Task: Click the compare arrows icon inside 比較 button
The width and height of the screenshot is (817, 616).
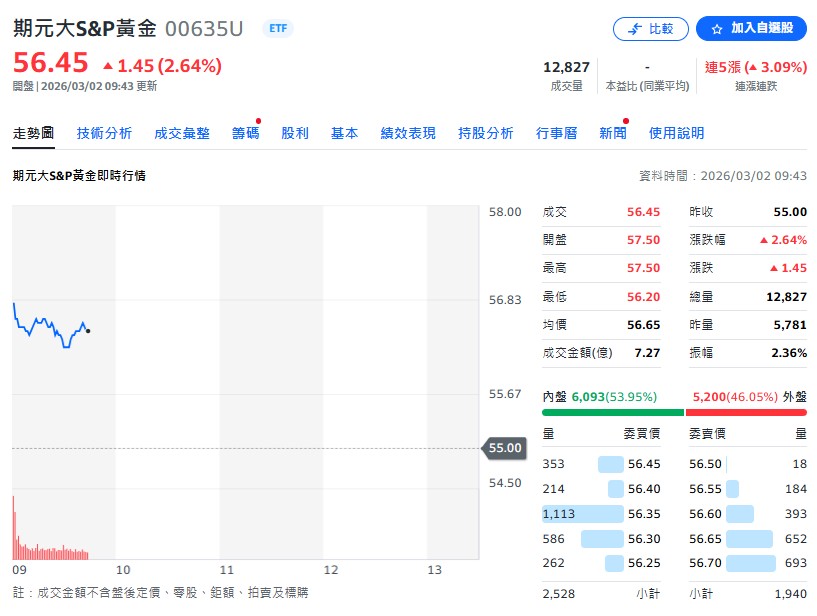Action: 634,29
